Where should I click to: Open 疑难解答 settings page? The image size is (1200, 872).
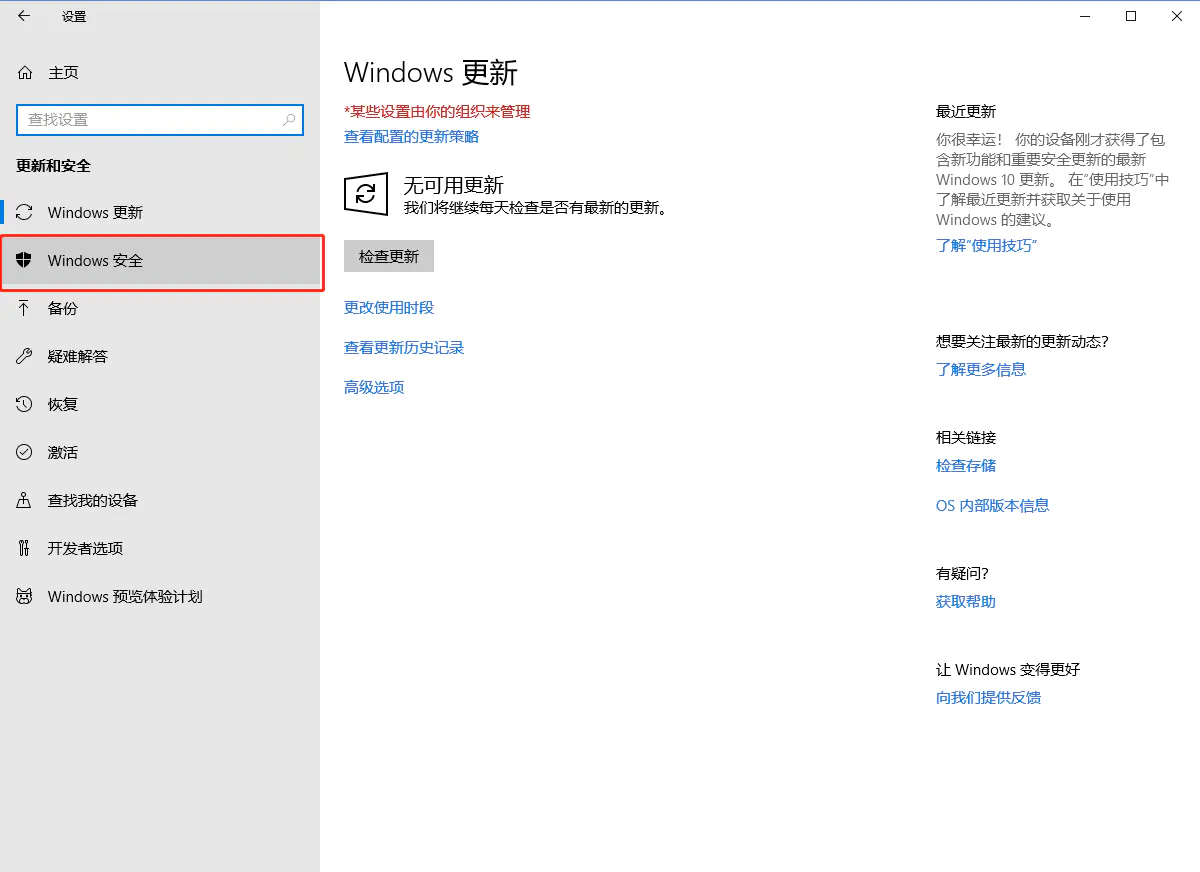160,356
